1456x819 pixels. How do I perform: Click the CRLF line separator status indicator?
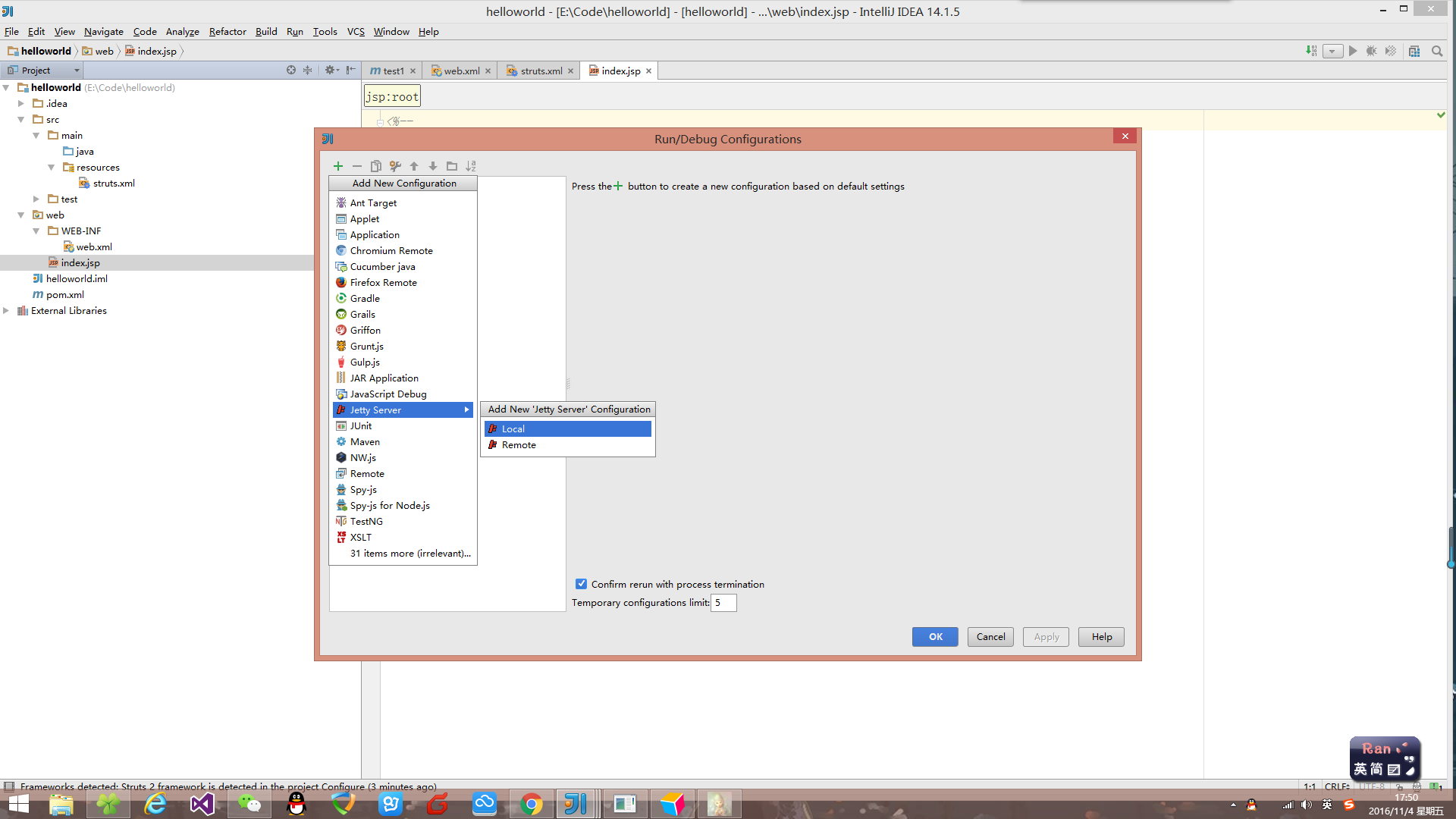tap(1337, 786)
